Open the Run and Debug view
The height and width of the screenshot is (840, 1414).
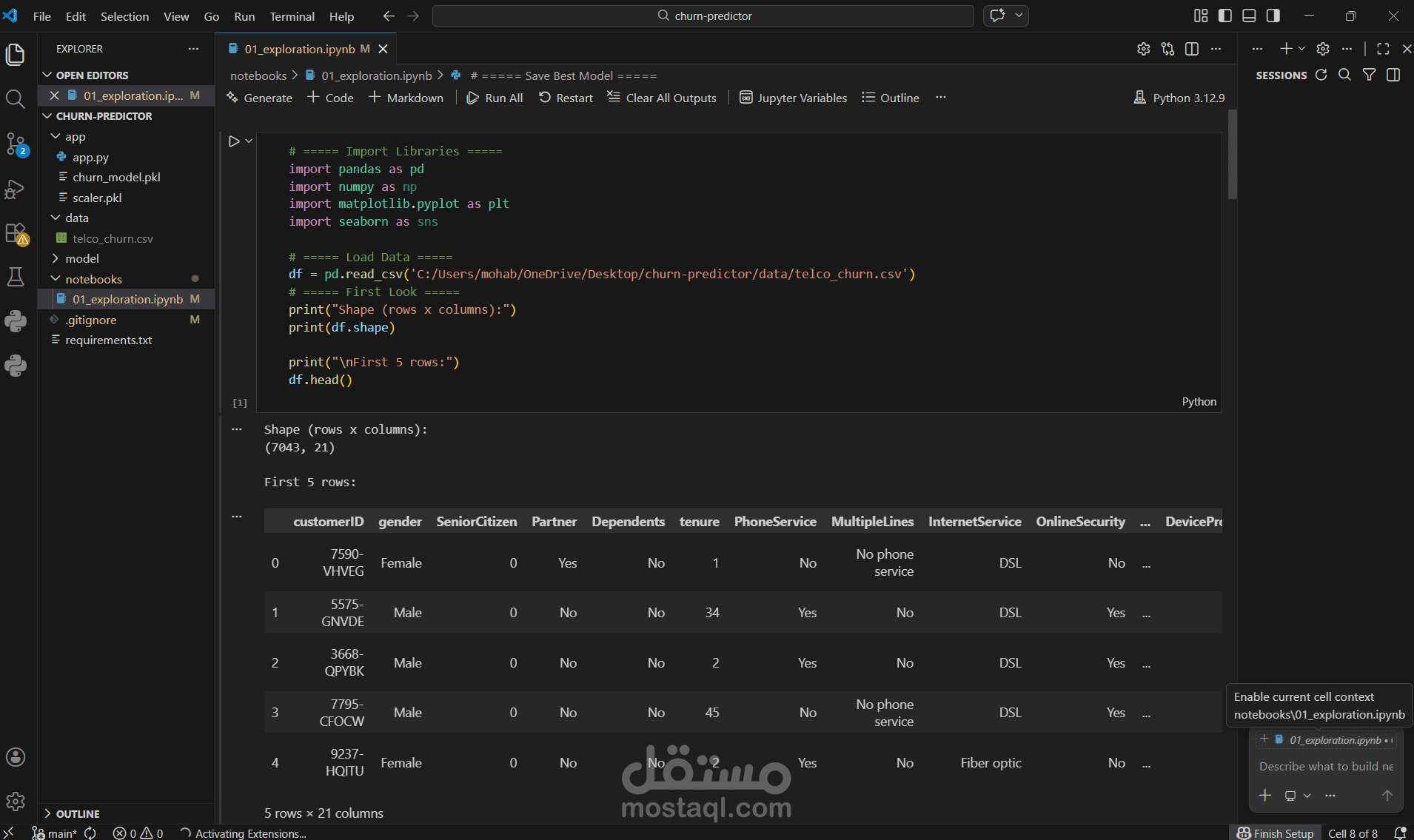click(x=16, y=189)
